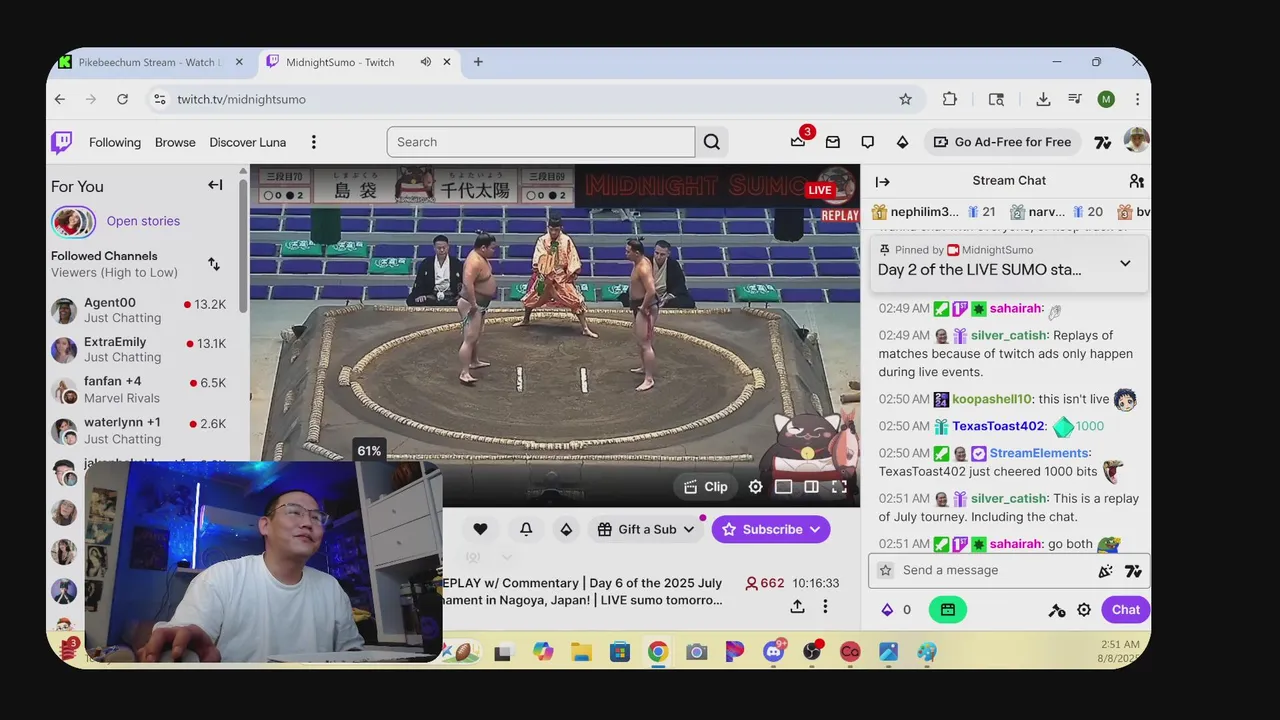Open Chrome extensions puzzle icon
Image resolution: width=1280 pixels, height=720 pixels.
(950, 99)
